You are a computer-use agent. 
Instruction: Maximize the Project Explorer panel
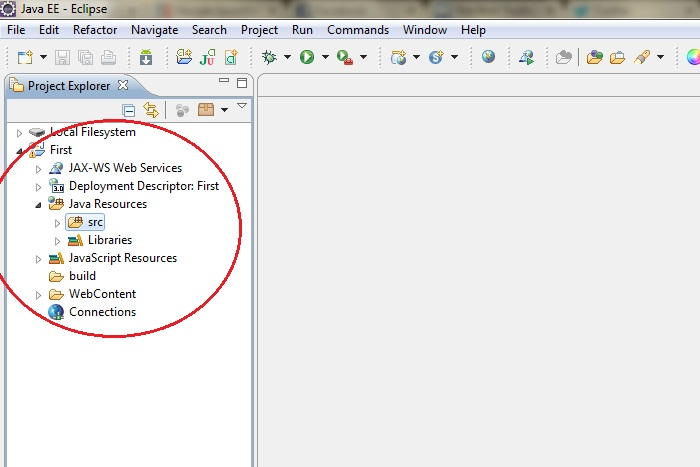coord(242,83)
